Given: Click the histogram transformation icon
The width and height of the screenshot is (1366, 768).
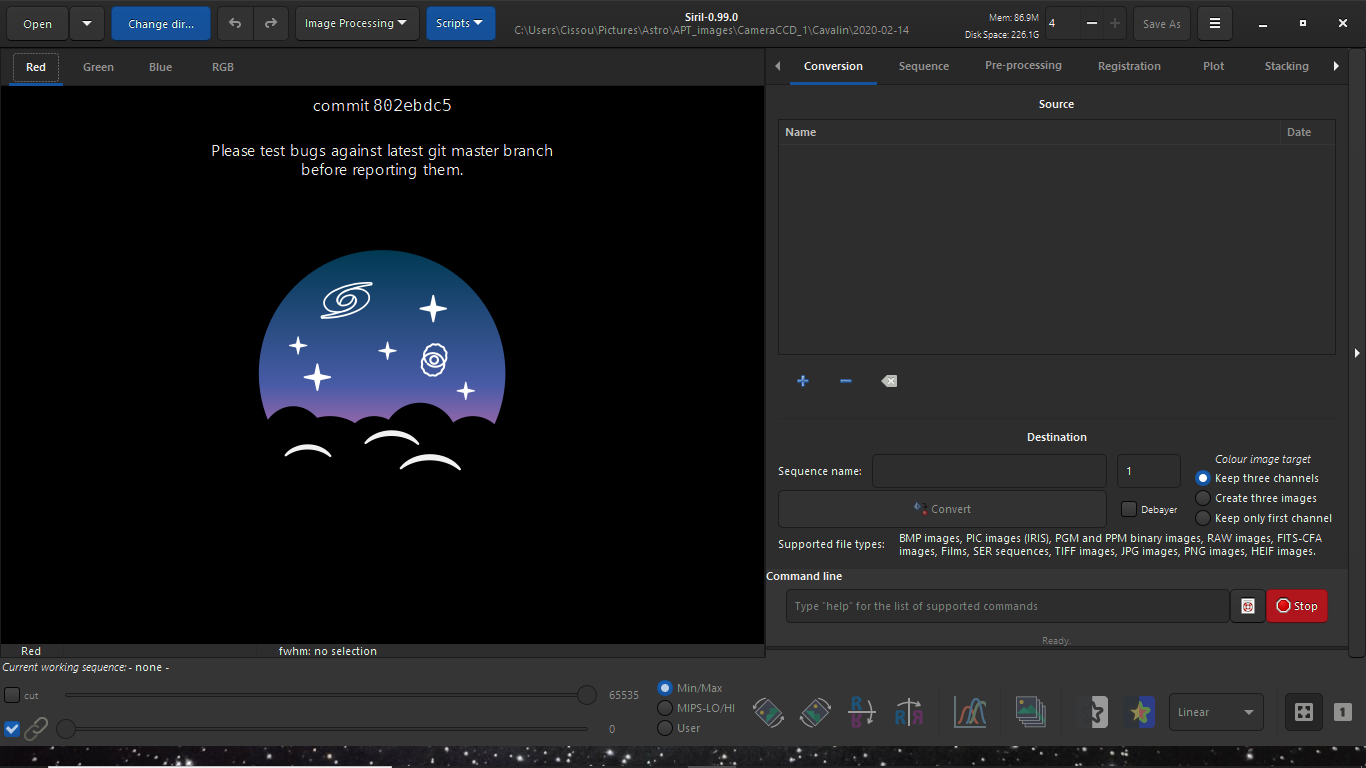Looking at the screenshot, I should (x=969, y=712).
